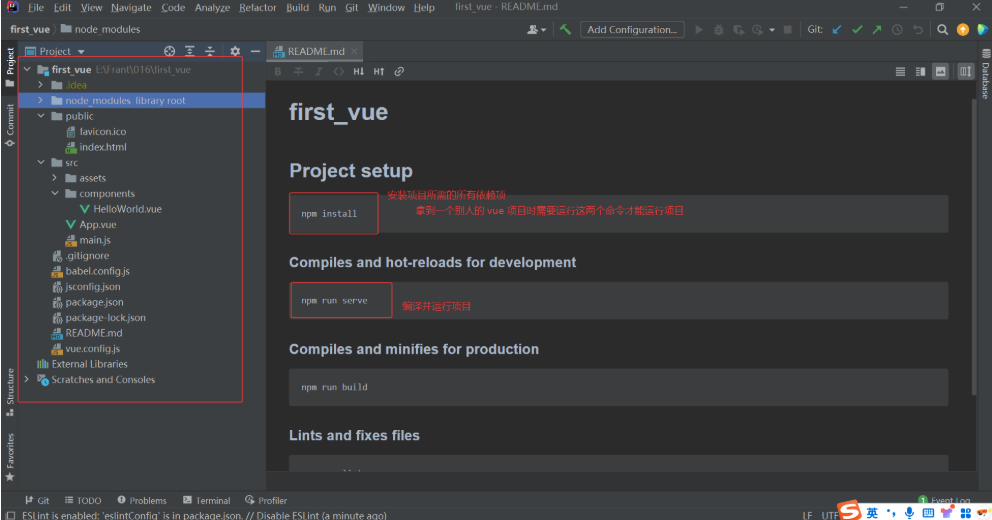Open the Database side panel
Image resolution: width=992 pixels, height=520 pixels.
985,73
